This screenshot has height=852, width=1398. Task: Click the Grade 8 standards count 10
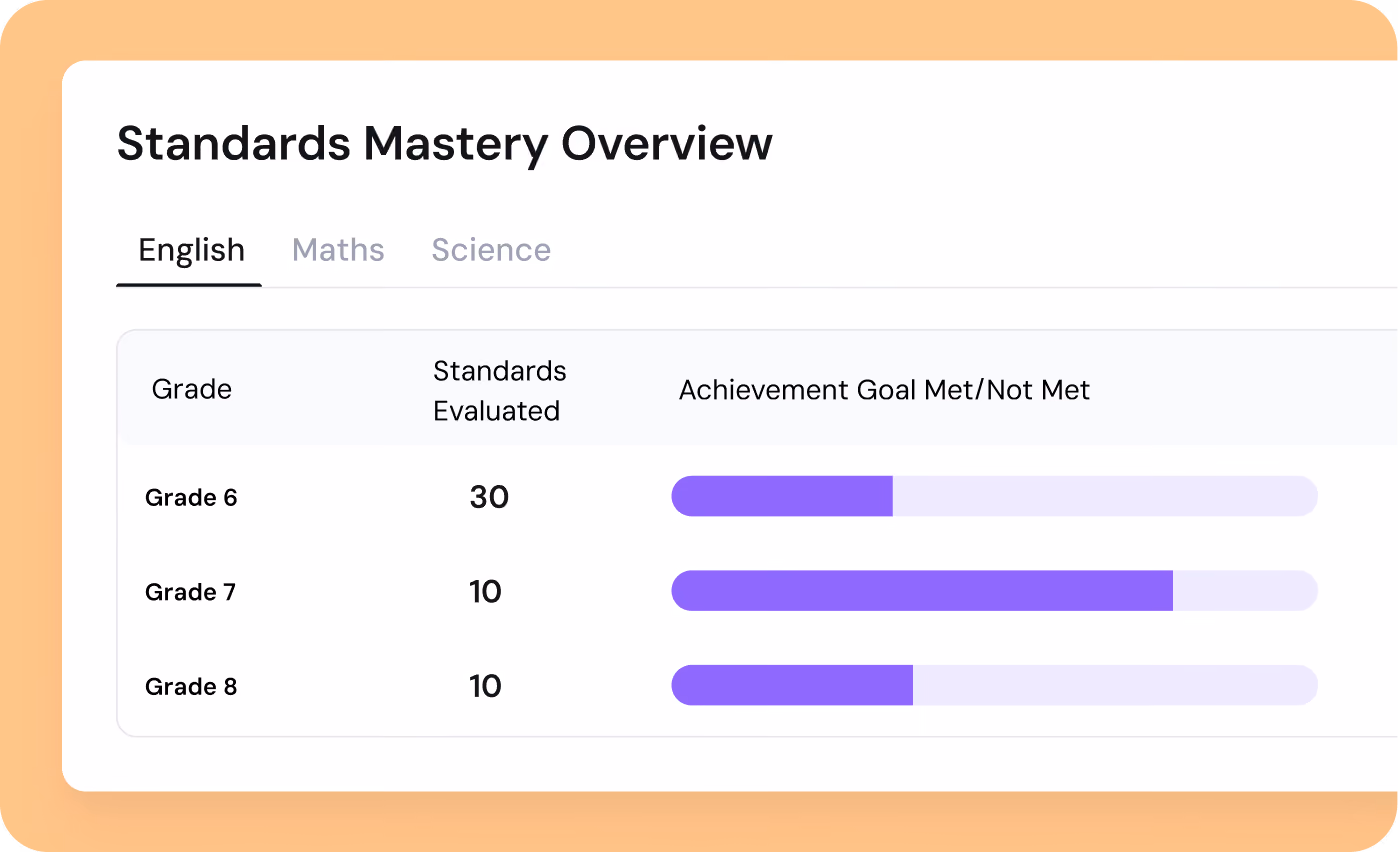pyautogui.click(x=485, y=686)
